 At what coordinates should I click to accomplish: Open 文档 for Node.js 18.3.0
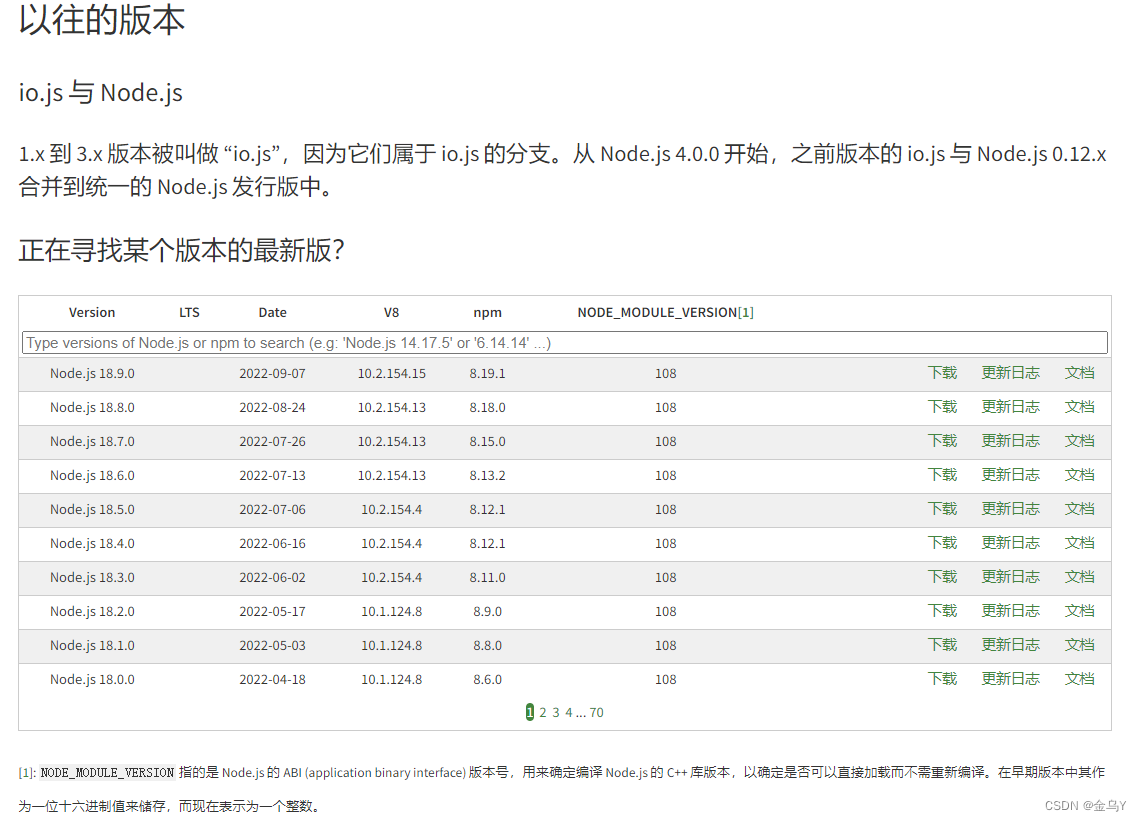1079,577
